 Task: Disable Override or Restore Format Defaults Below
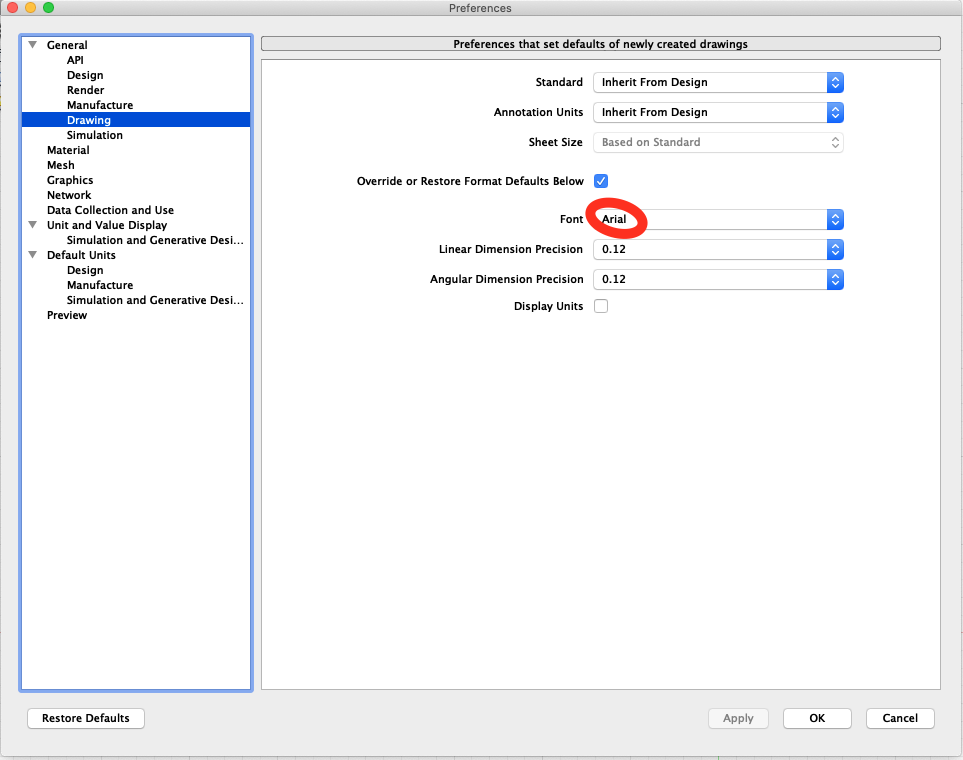click(x=600, y=181)
